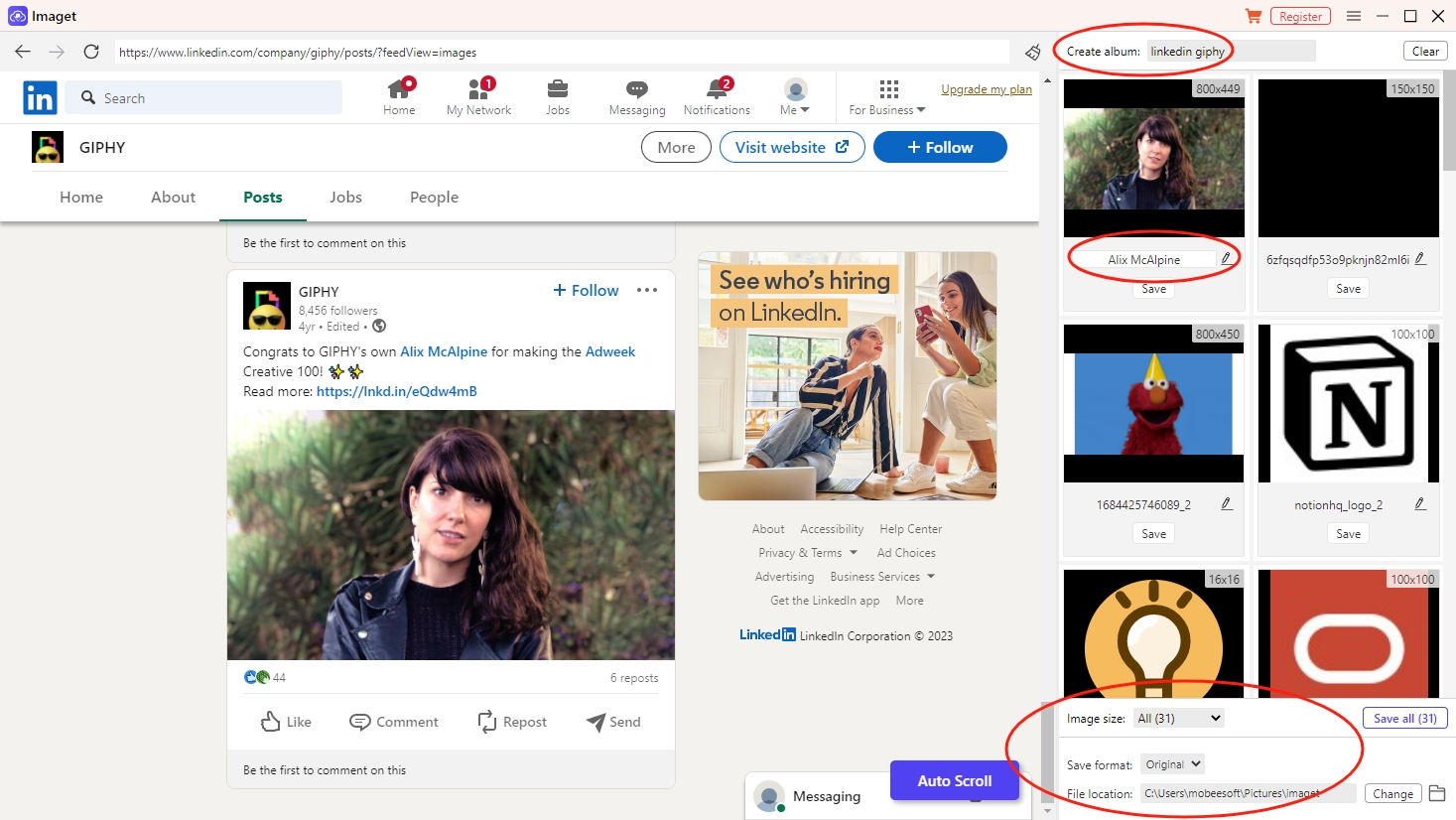Follow GIPHY with the blue Follow button

(x=940, y=147)
